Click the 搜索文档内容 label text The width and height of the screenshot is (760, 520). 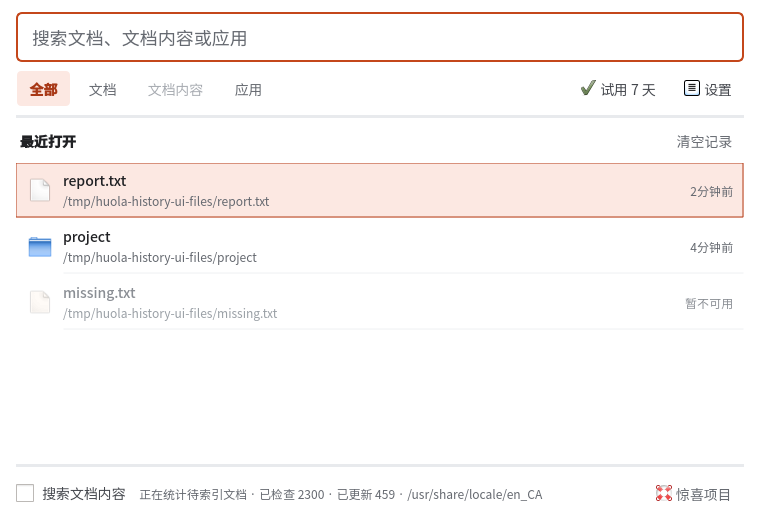(84, 494)
